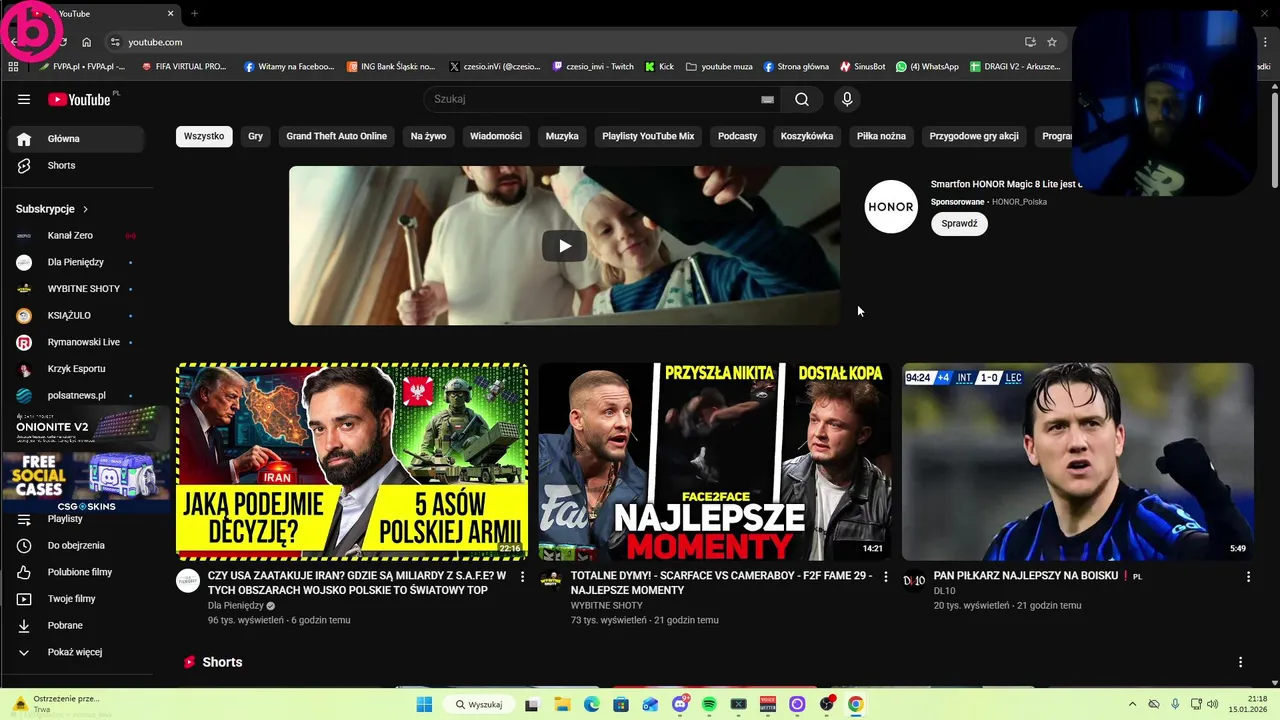Viewport: 1280px width, 720px height.
Task: Open the Chrome apps grid
Action: pos(13,67)
